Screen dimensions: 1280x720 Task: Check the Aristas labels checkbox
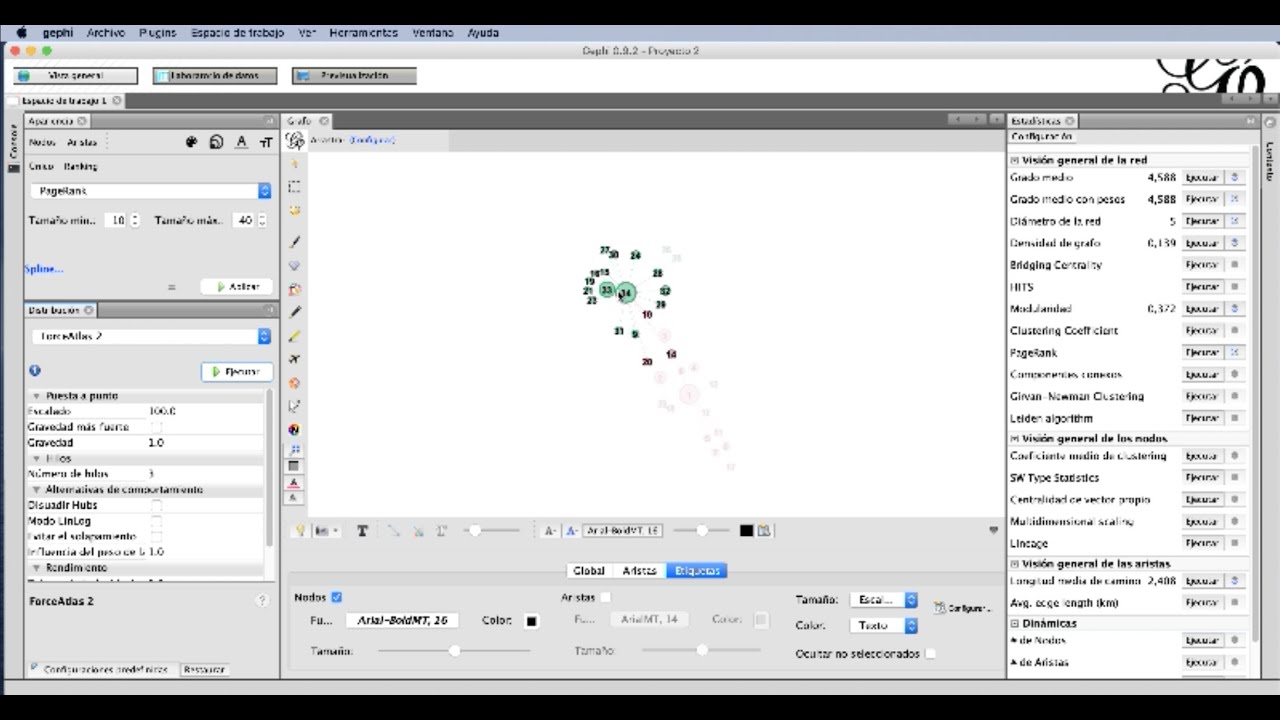pos(605,597)
